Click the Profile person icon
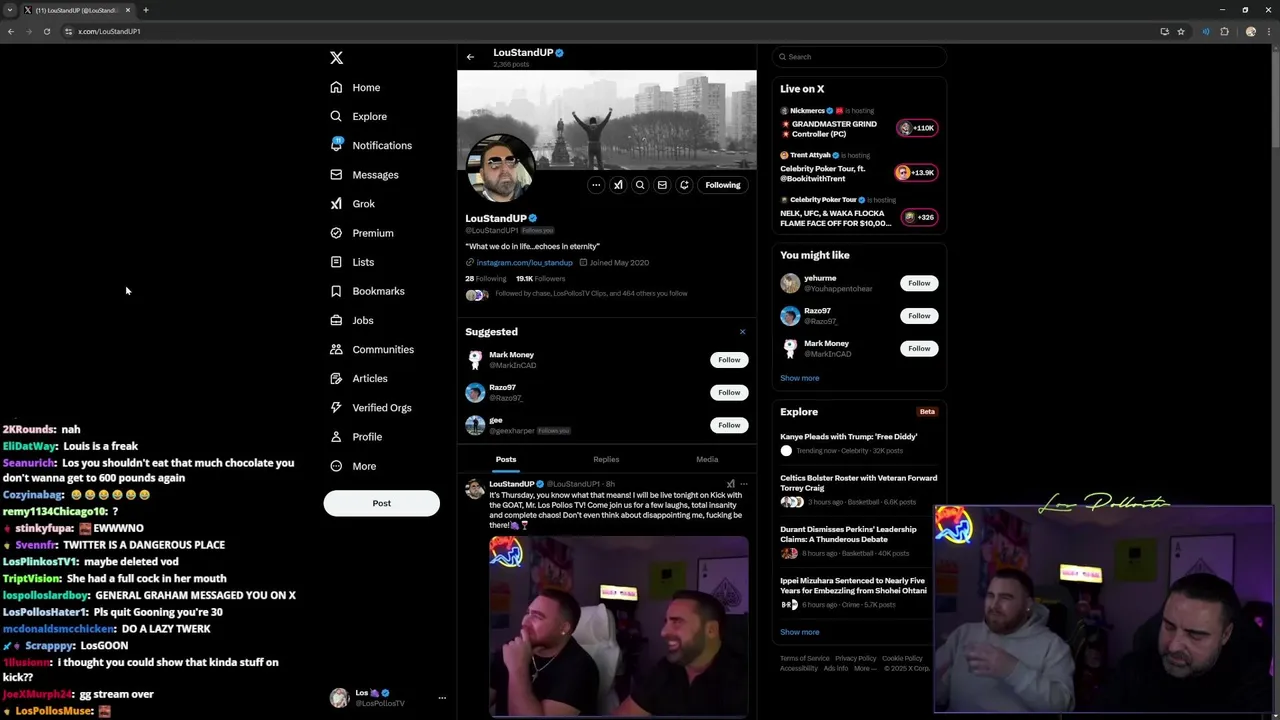This screenshot has width=1280, height=720. [336, 436]
